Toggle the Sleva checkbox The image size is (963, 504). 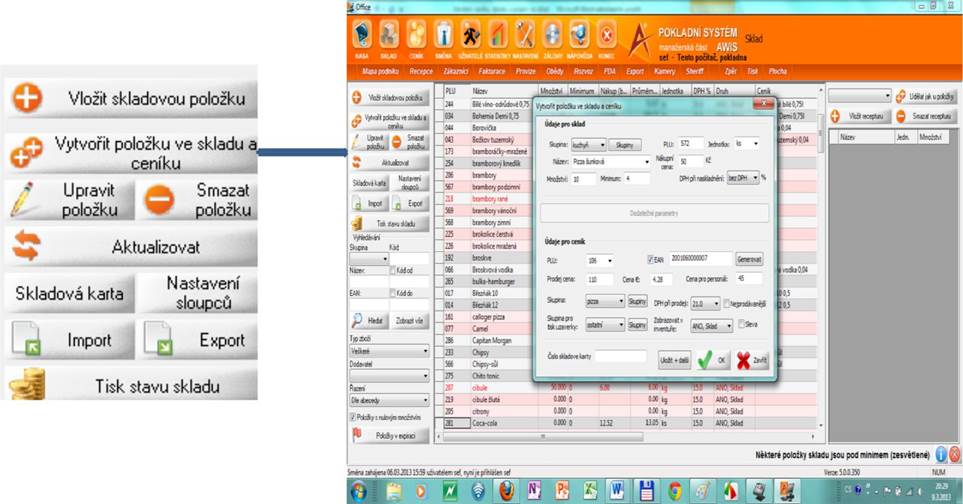click(x=741, y=324)
